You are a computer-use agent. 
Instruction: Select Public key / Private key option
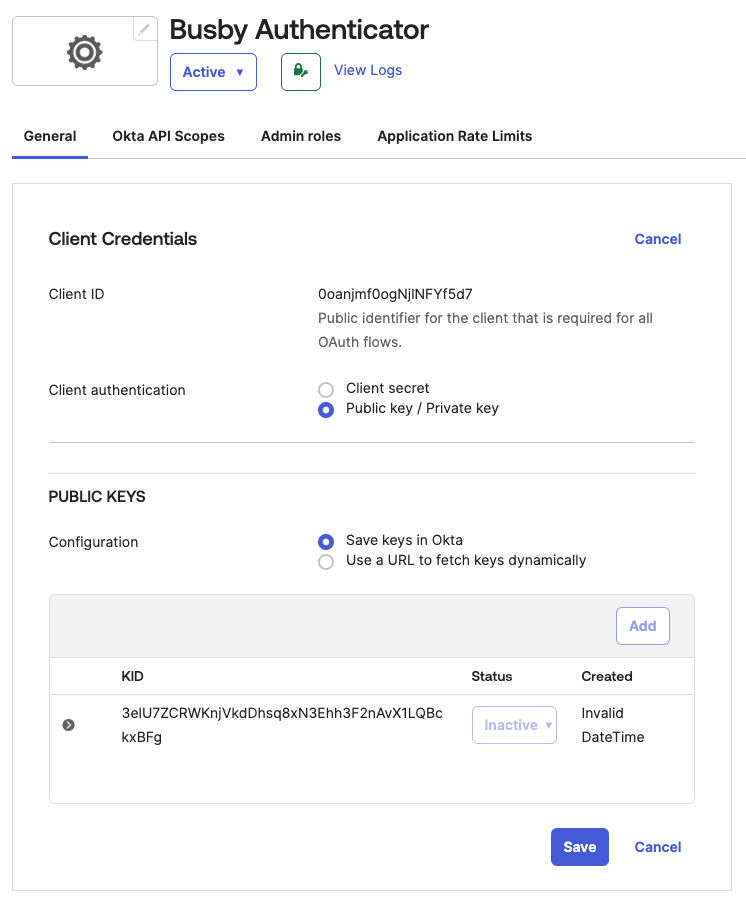click(x=326, y=410)
